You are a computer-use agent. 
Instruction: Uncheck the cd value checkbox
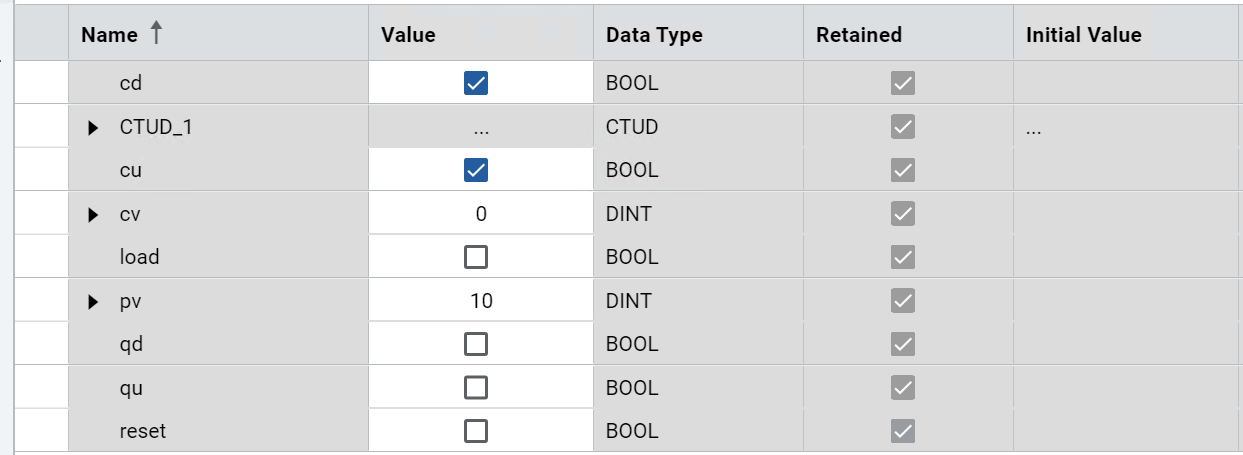[476, 84]
